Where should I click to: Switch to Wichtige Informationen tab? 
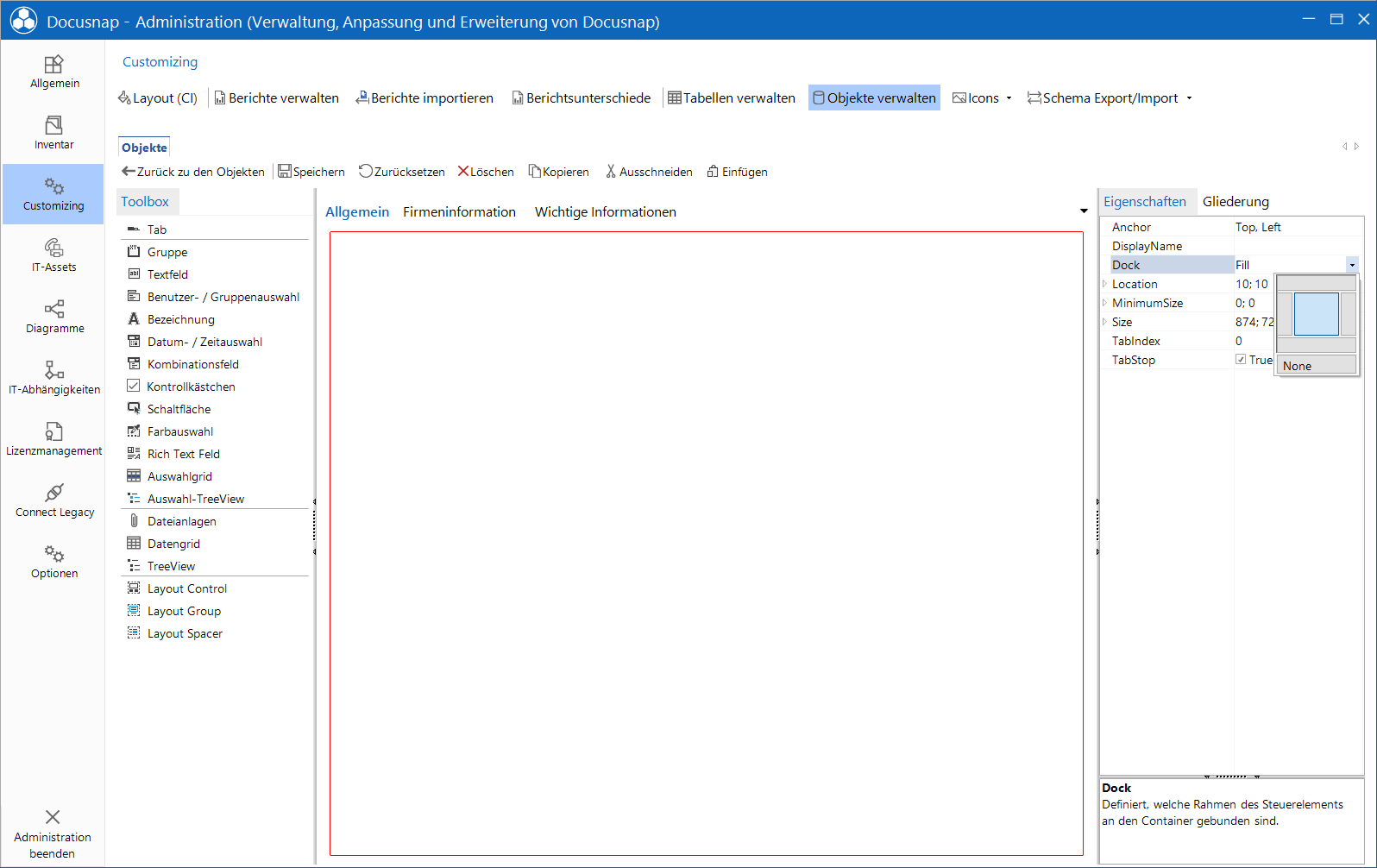point(606,211)
